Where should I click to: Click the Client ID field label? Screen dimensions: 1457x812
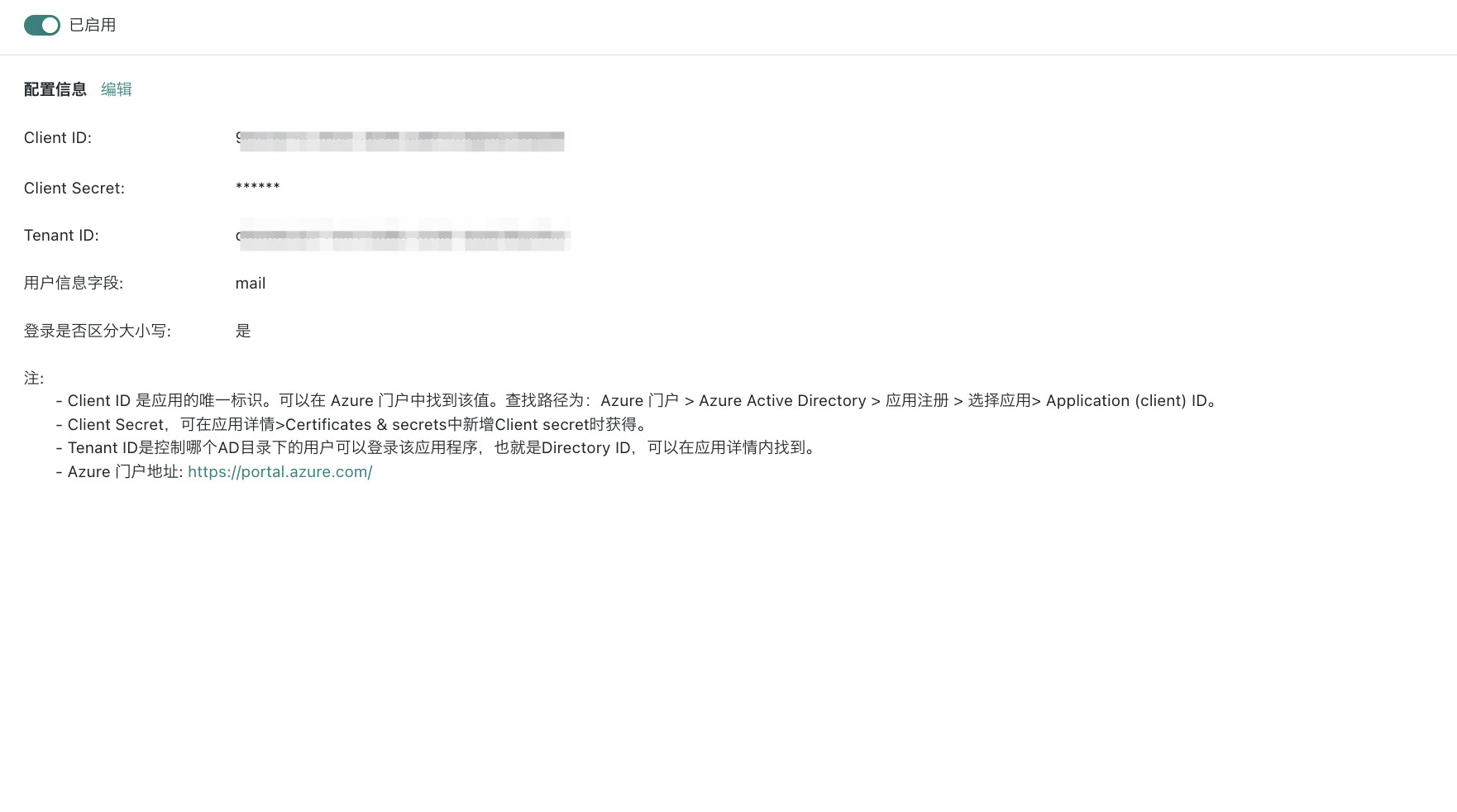pyautogui.click(x=58, y=138)
